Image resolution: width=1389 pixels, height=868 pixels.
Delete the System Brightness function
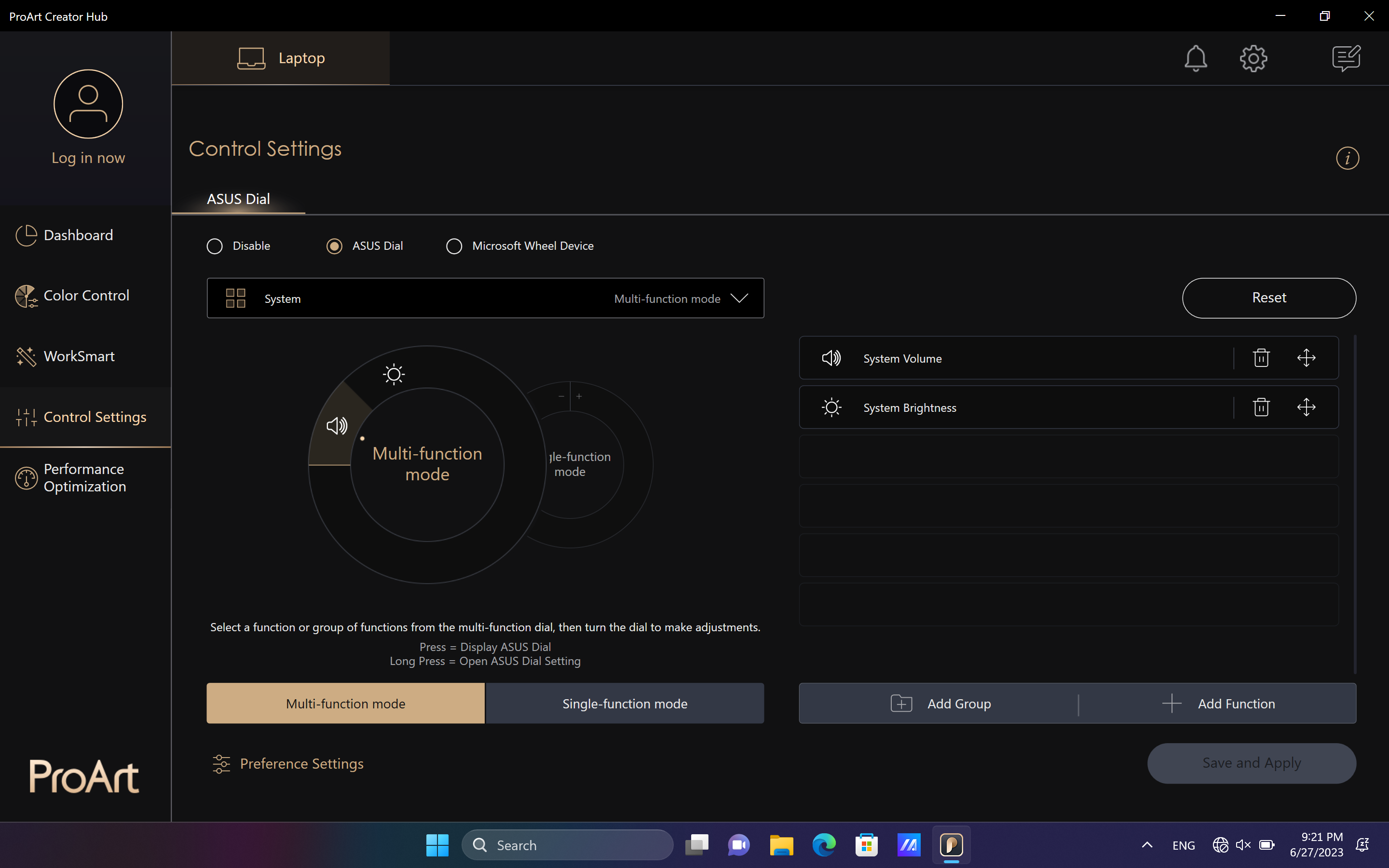click(1261, 407)
